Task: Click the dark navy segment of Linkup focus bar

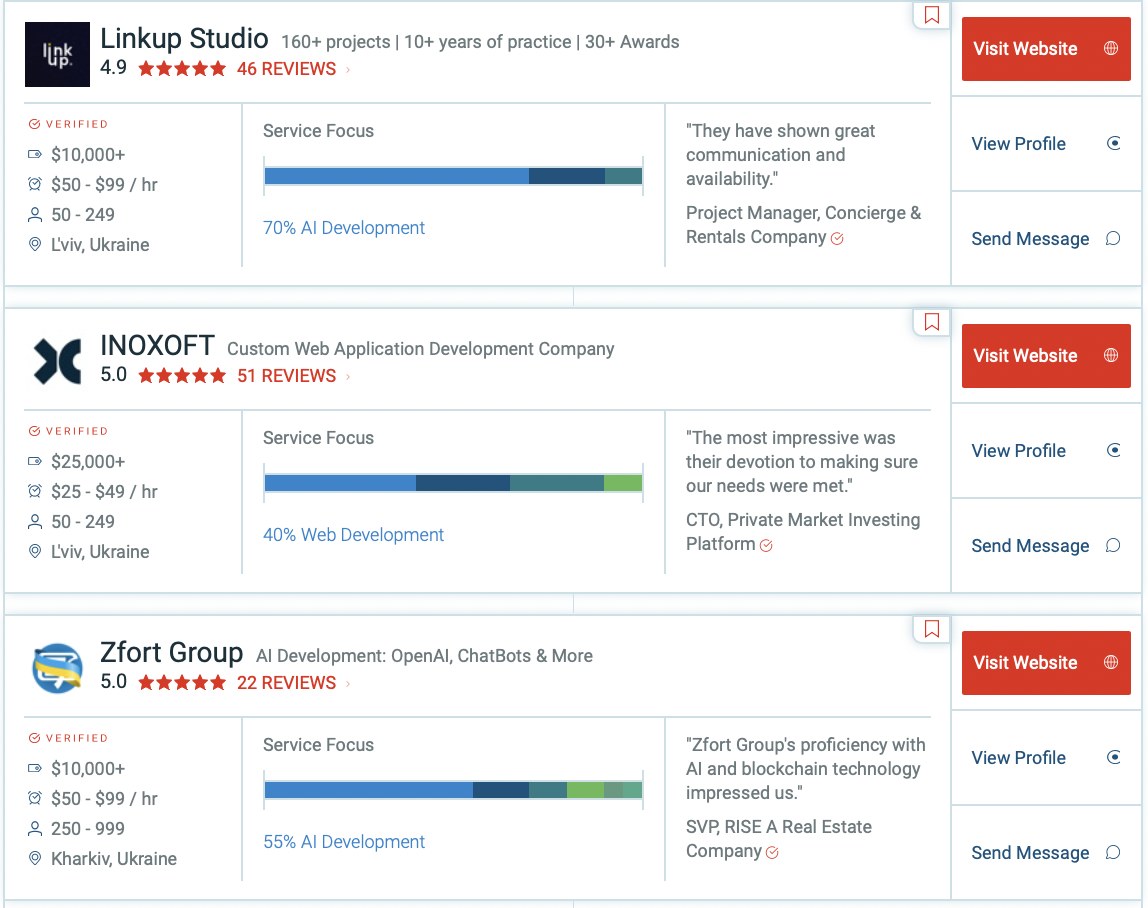Action: point(567,176)
